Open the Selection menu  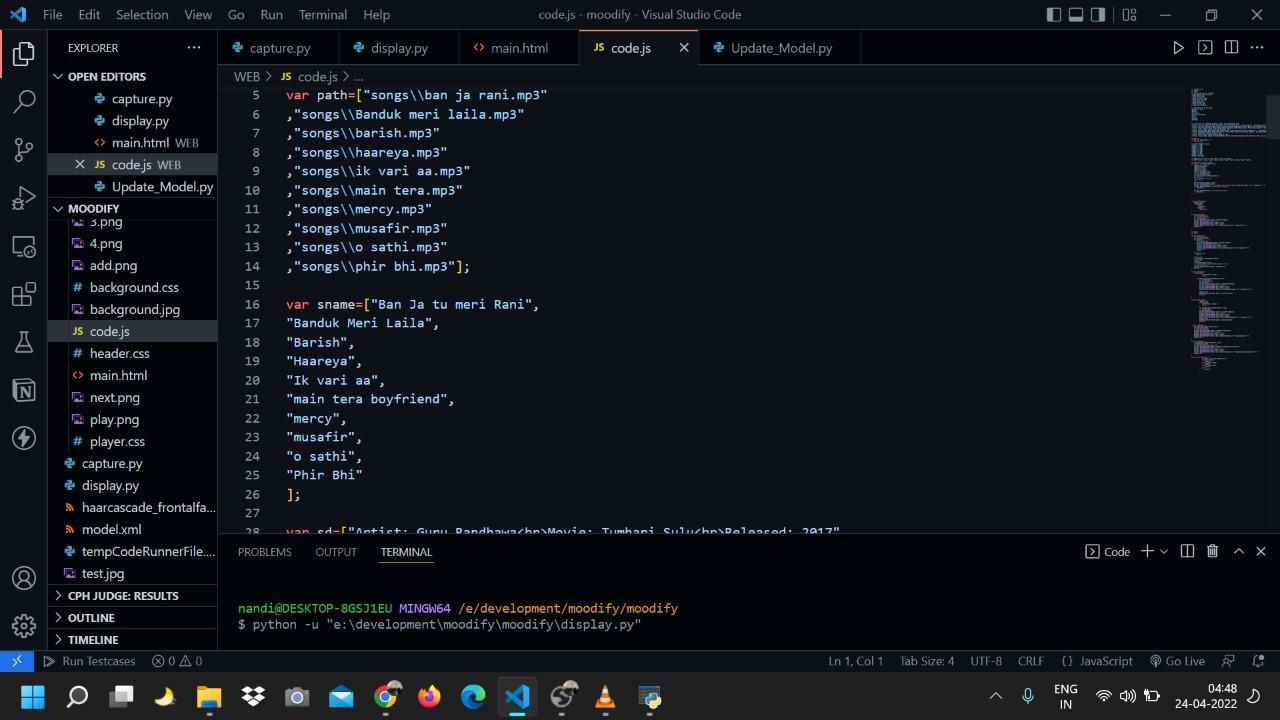142,15
